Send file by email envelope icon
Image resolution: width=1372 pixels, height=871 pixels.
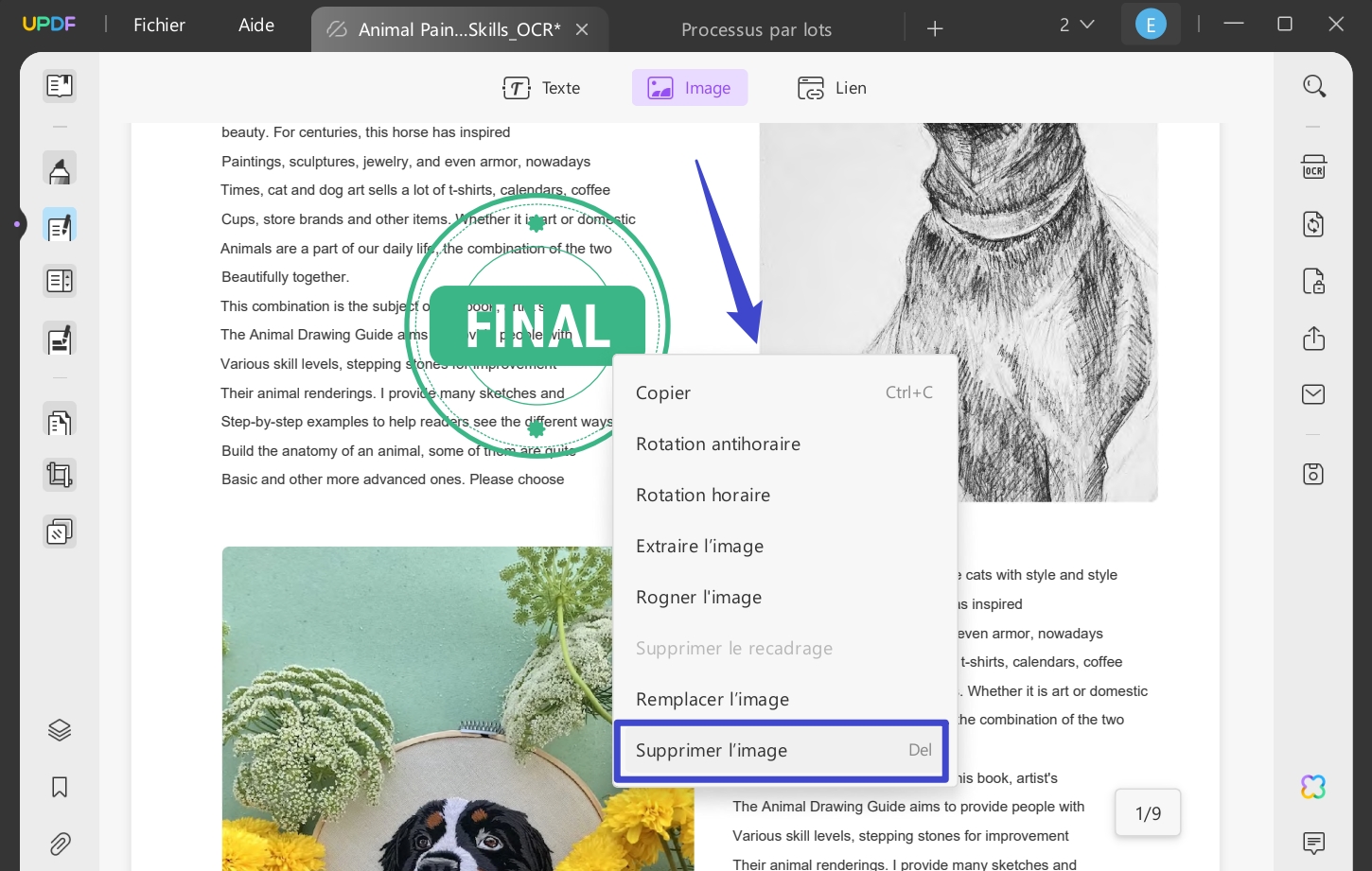(x=1314, y=394)
